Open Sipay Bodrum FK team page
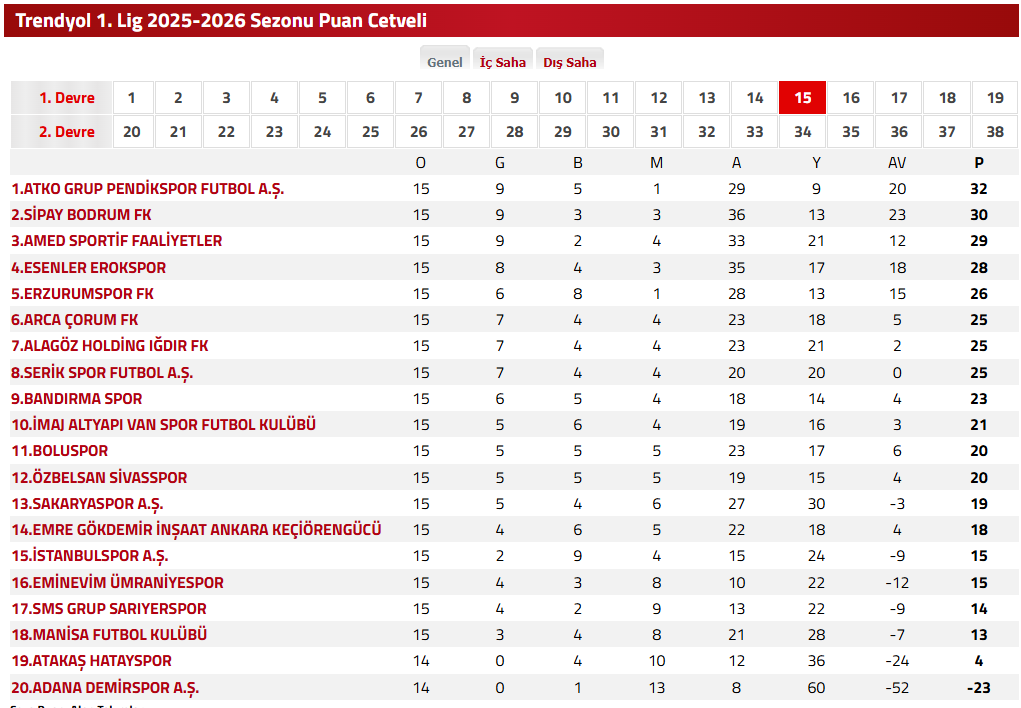This screenshot has width=1021, height=708. point(81,215)
